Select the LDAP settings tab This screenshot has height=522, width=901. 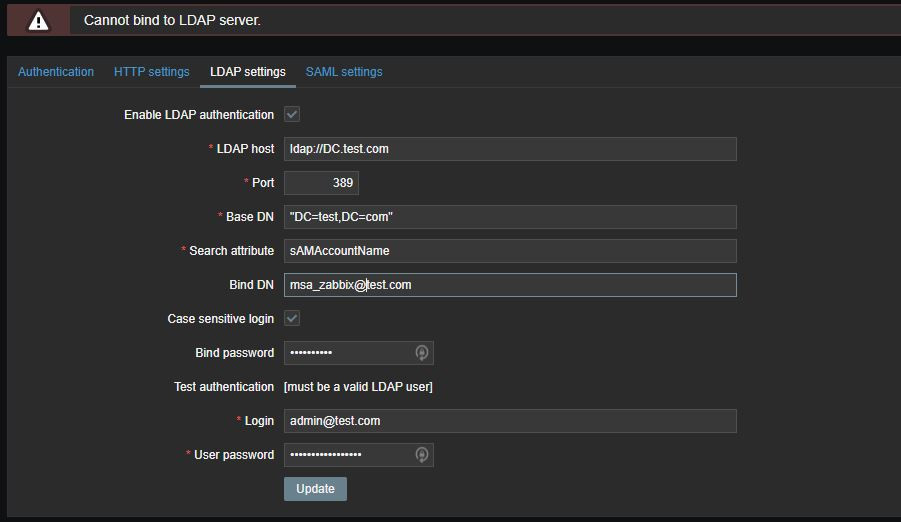coord(247,72)
